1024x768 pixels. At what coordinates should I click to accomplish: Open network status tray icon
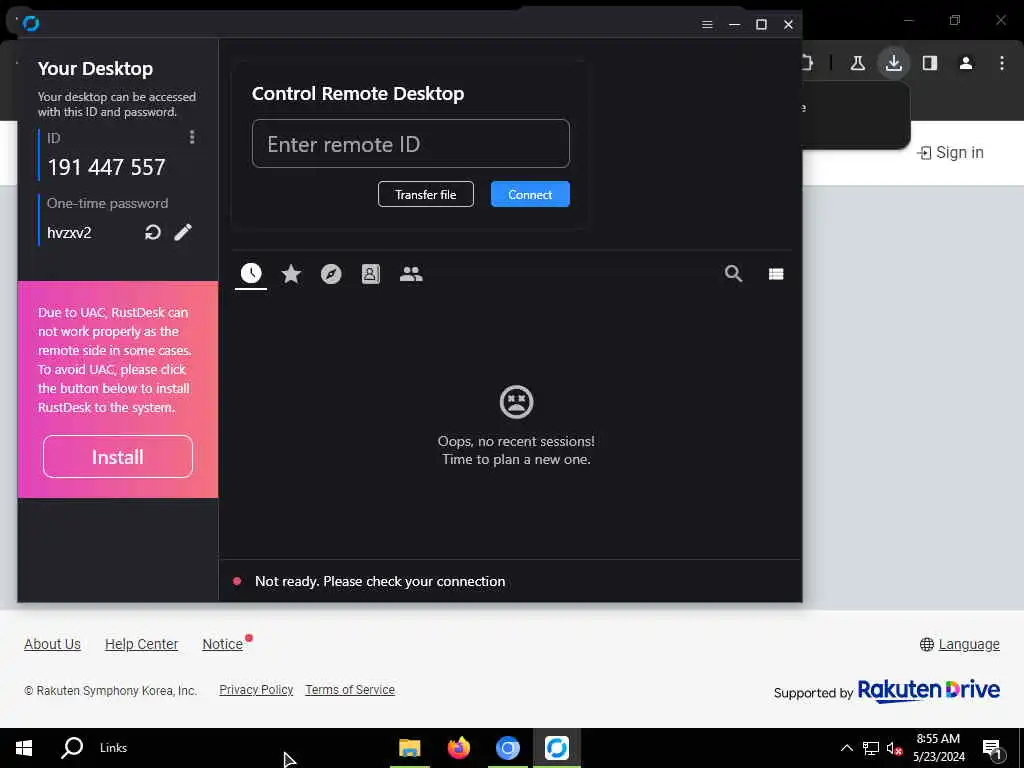(871, 748)
